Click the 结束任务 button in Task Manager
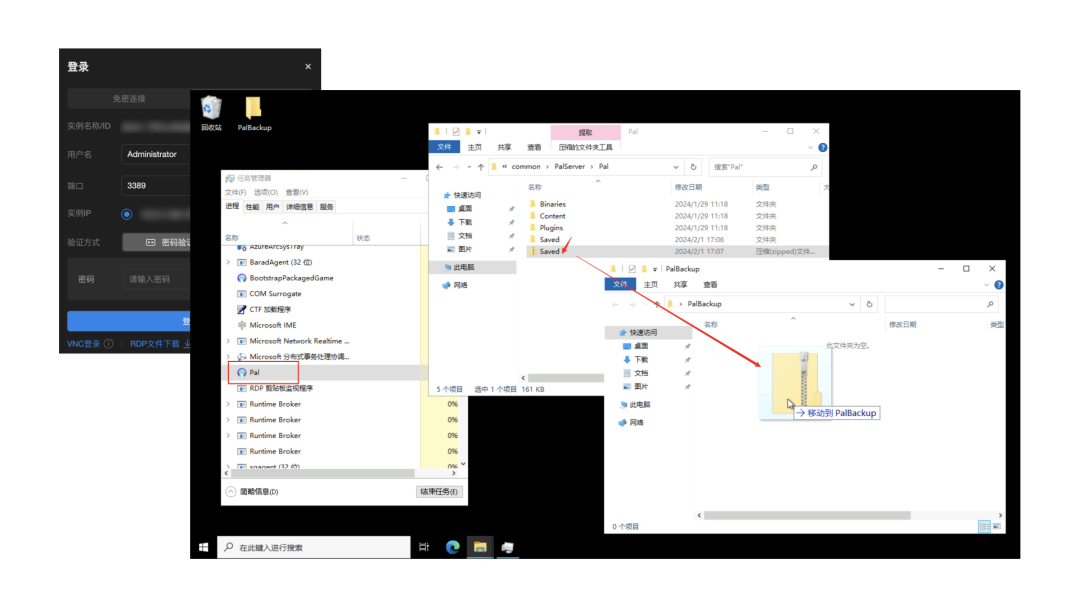1080x608 pixels. (439, 492)
